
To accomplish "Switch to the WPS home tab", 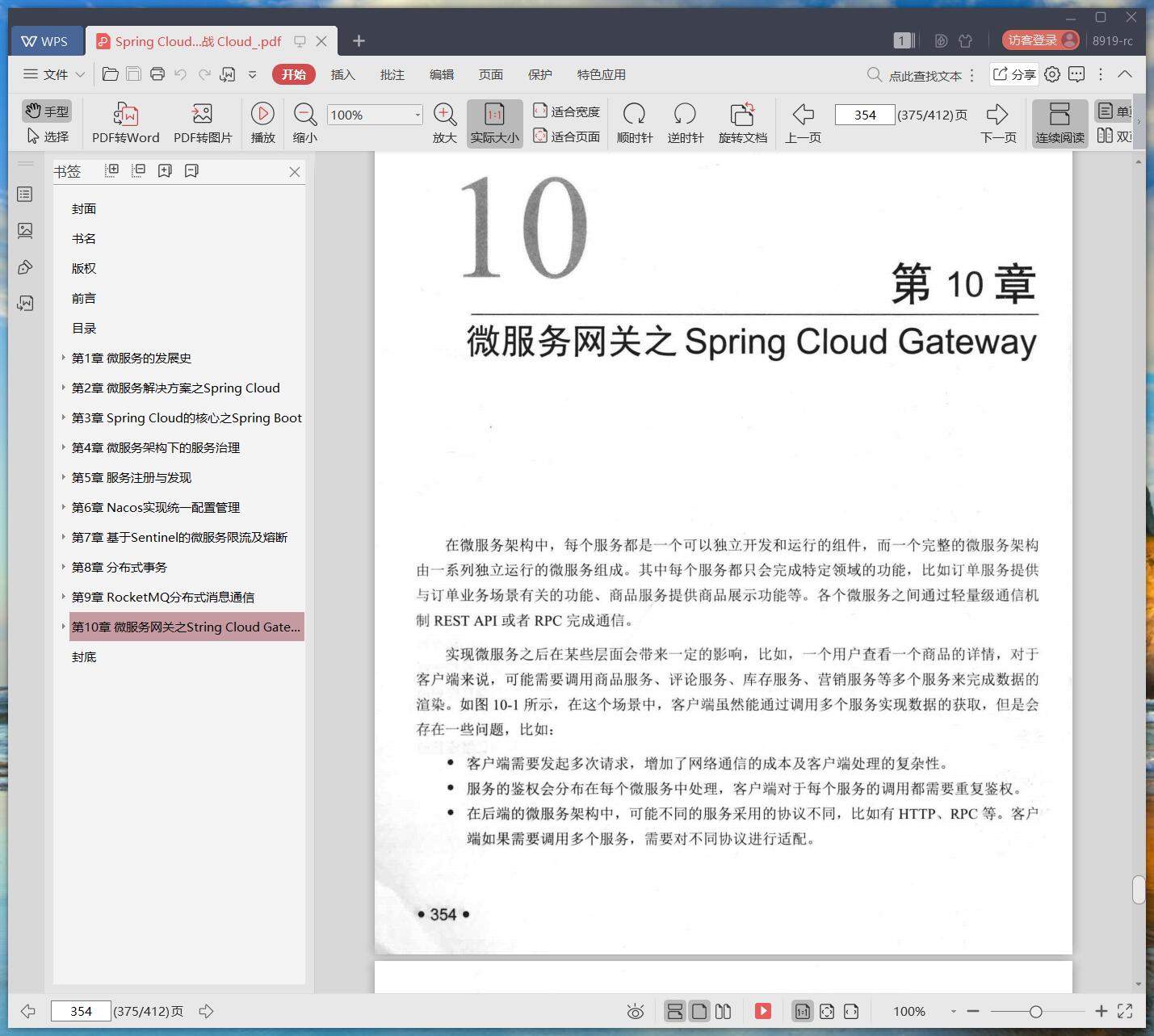I will 45,41.
